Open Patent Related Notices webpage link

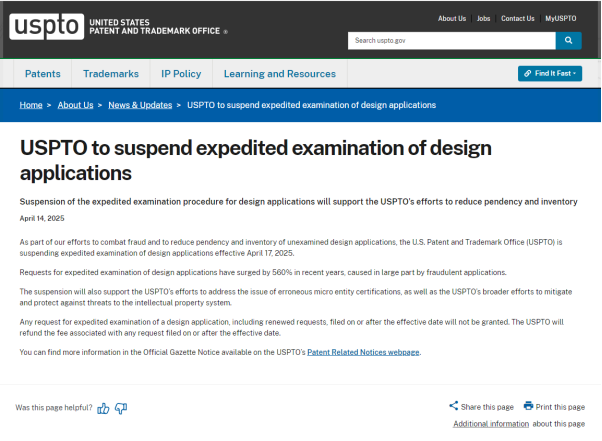tap(363, 352)
